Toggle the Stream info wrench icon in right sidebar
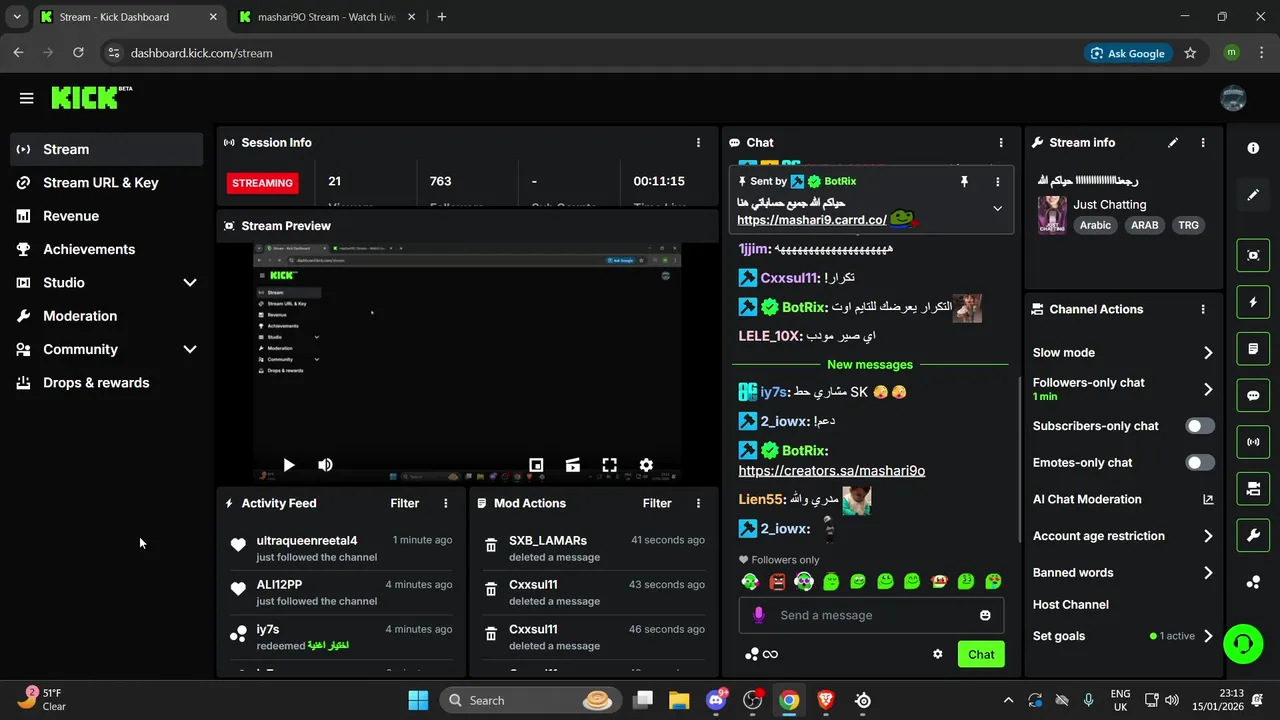1280x720 pixels. (1253, 536)
